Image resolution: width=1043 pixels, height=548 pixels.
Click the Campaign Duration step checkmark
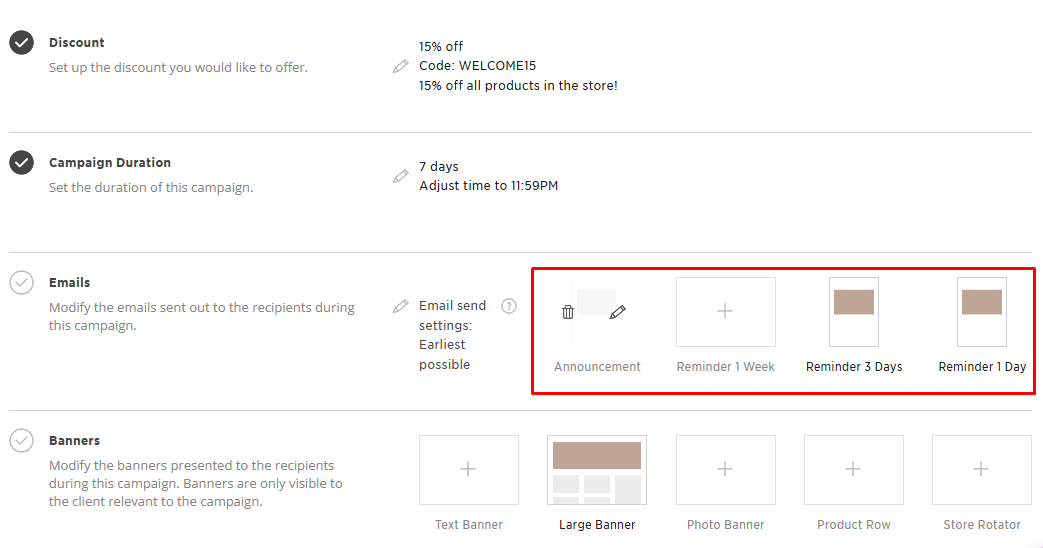coord(22,162)
